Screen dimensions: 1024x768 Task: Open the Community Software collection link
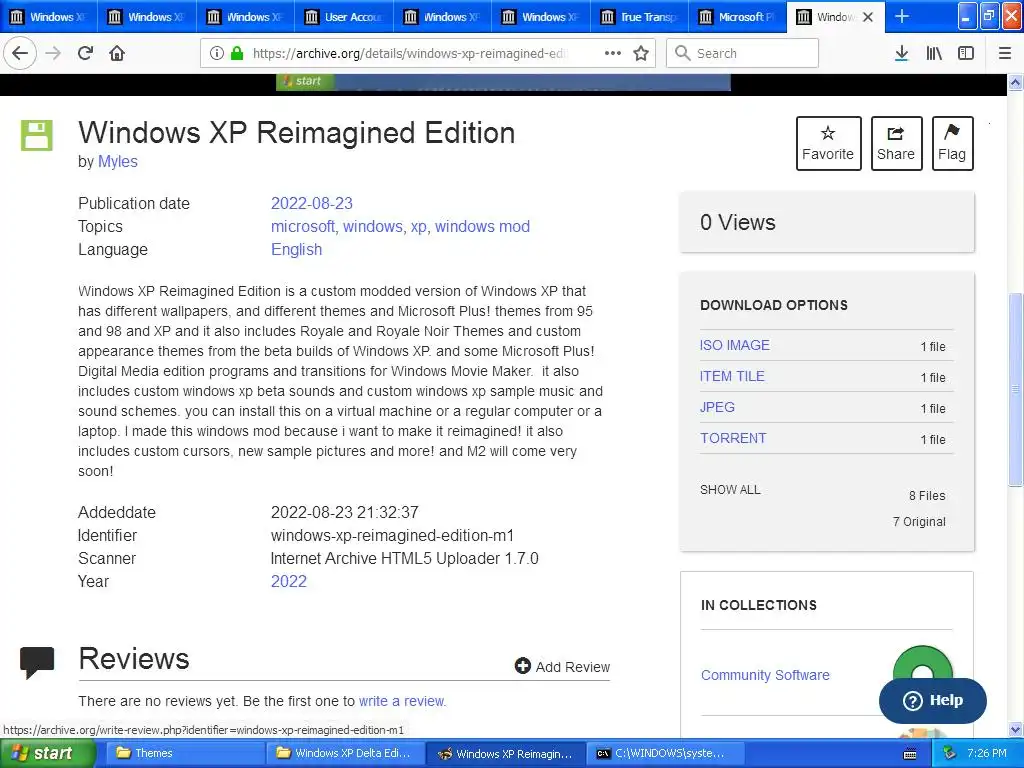[x=765, y=675]
